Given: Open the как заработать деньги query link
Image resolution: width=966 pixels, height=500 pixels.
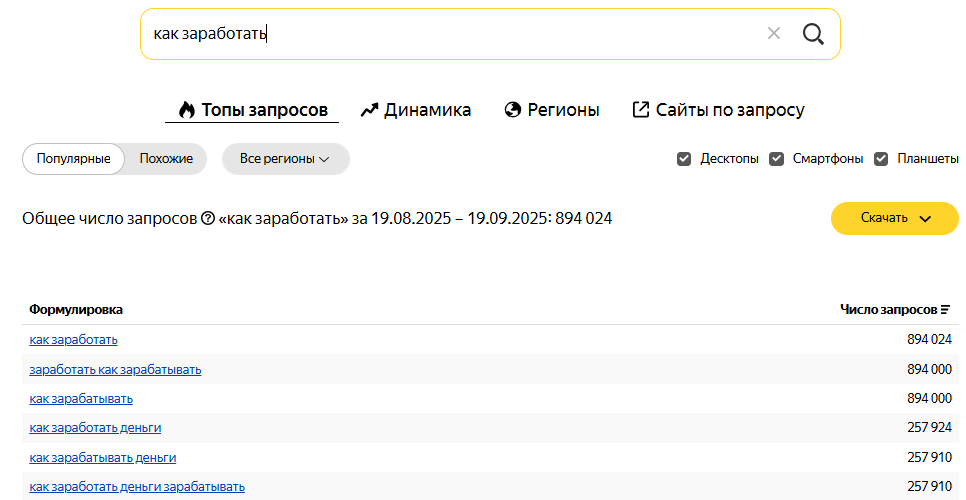Looking at the screenshot, I should (x=95, y=428).
